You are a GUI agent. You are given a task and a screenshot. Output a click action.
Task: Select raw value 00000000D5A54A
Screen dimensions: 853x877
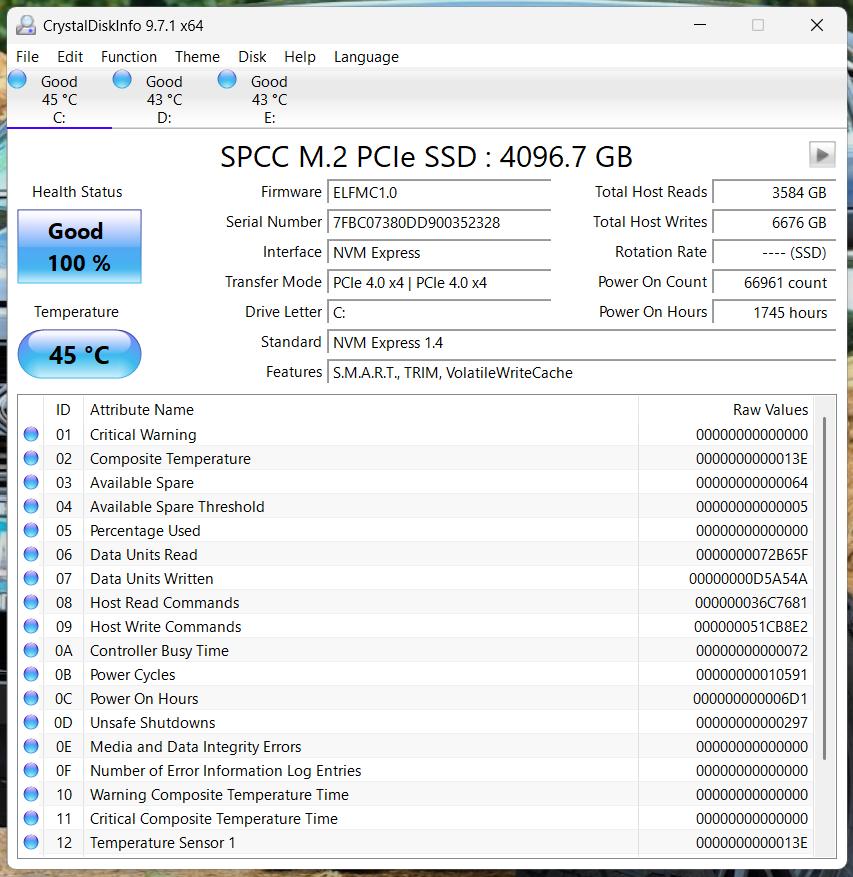(748, 579)
